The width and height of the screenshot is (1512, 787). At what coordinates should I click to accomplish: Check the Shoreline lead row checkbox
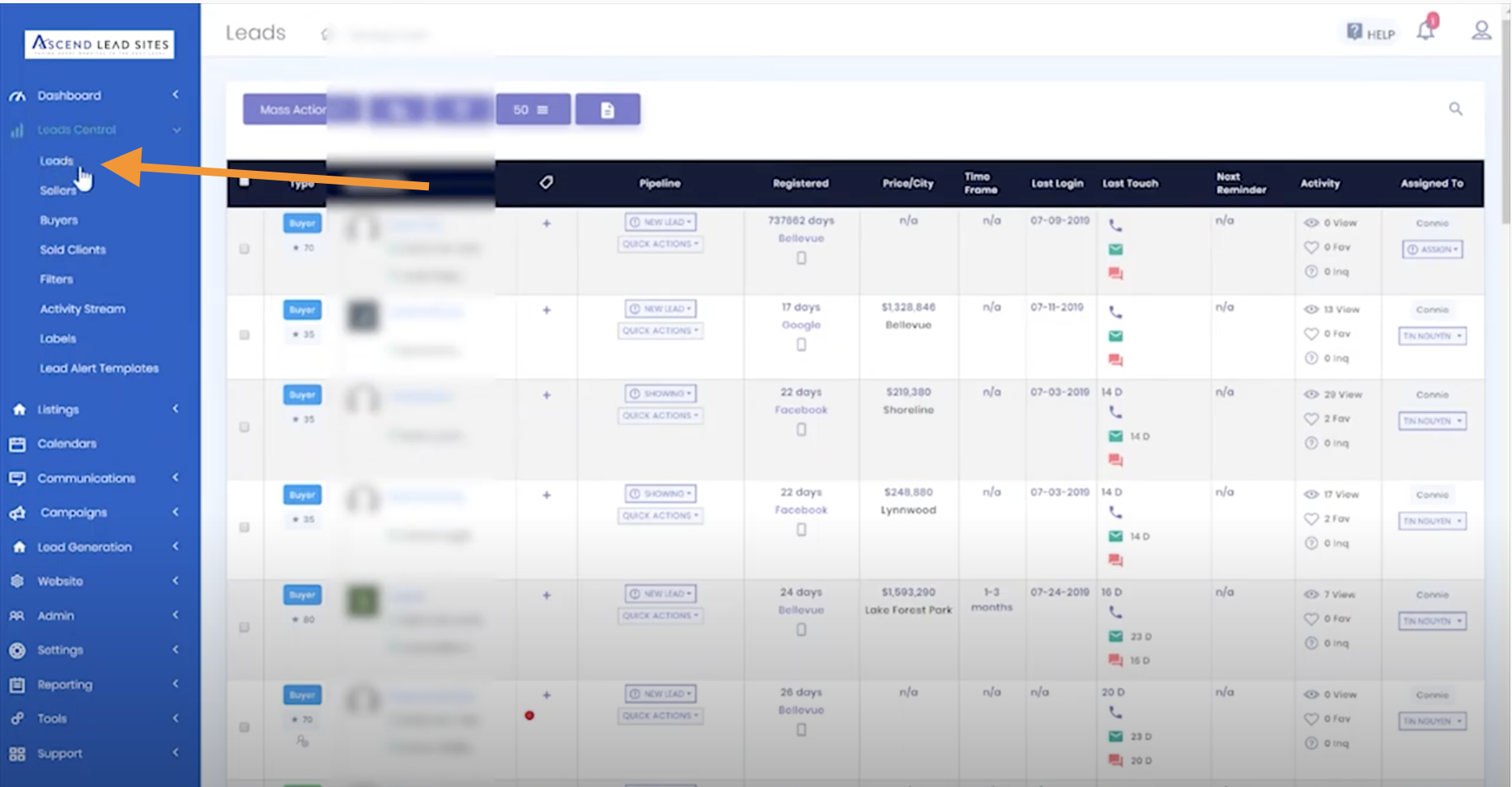(244, 428)
